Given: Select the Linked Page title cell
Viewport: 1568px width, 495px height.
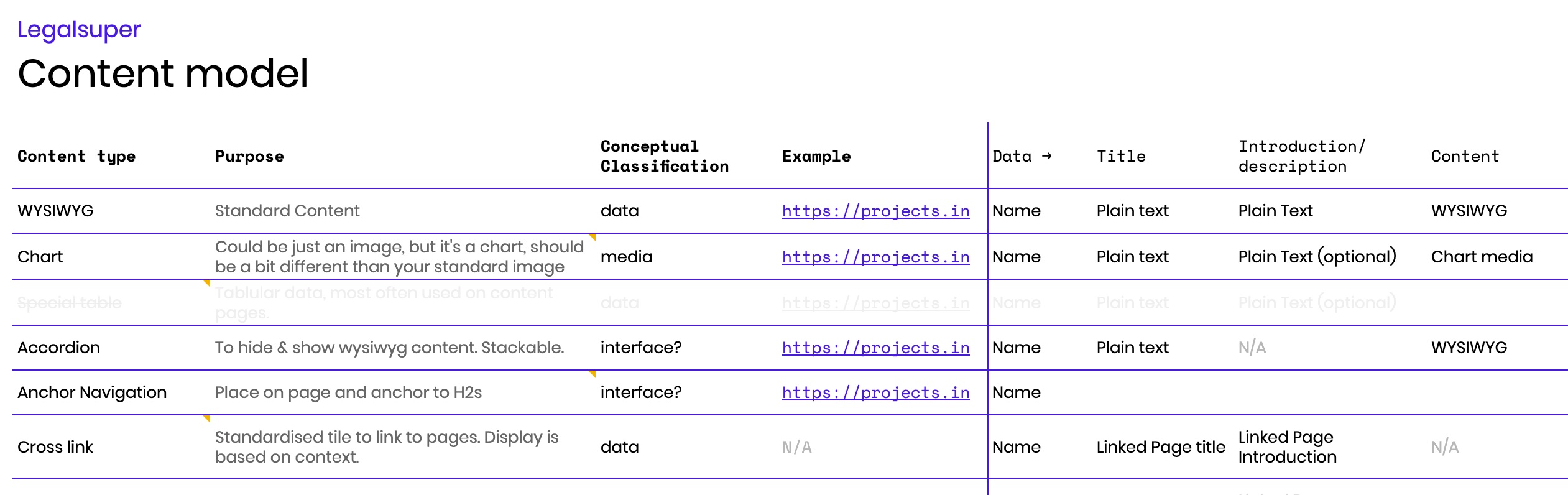Looking at the screenshot, I should (1160, 447).
